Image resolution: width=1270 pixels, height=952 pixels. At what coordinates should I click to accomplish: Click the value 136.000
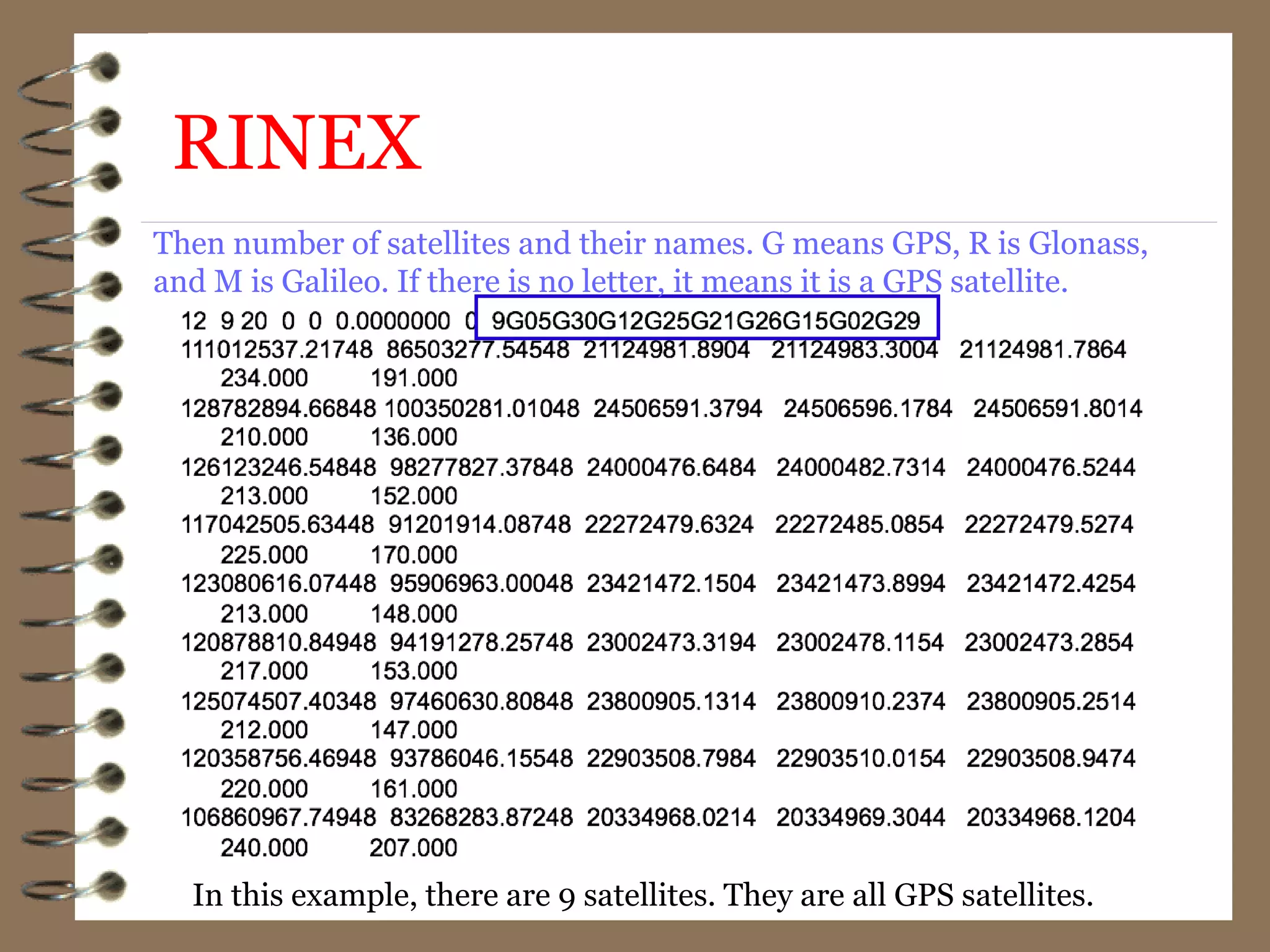(x=414, y=437)
